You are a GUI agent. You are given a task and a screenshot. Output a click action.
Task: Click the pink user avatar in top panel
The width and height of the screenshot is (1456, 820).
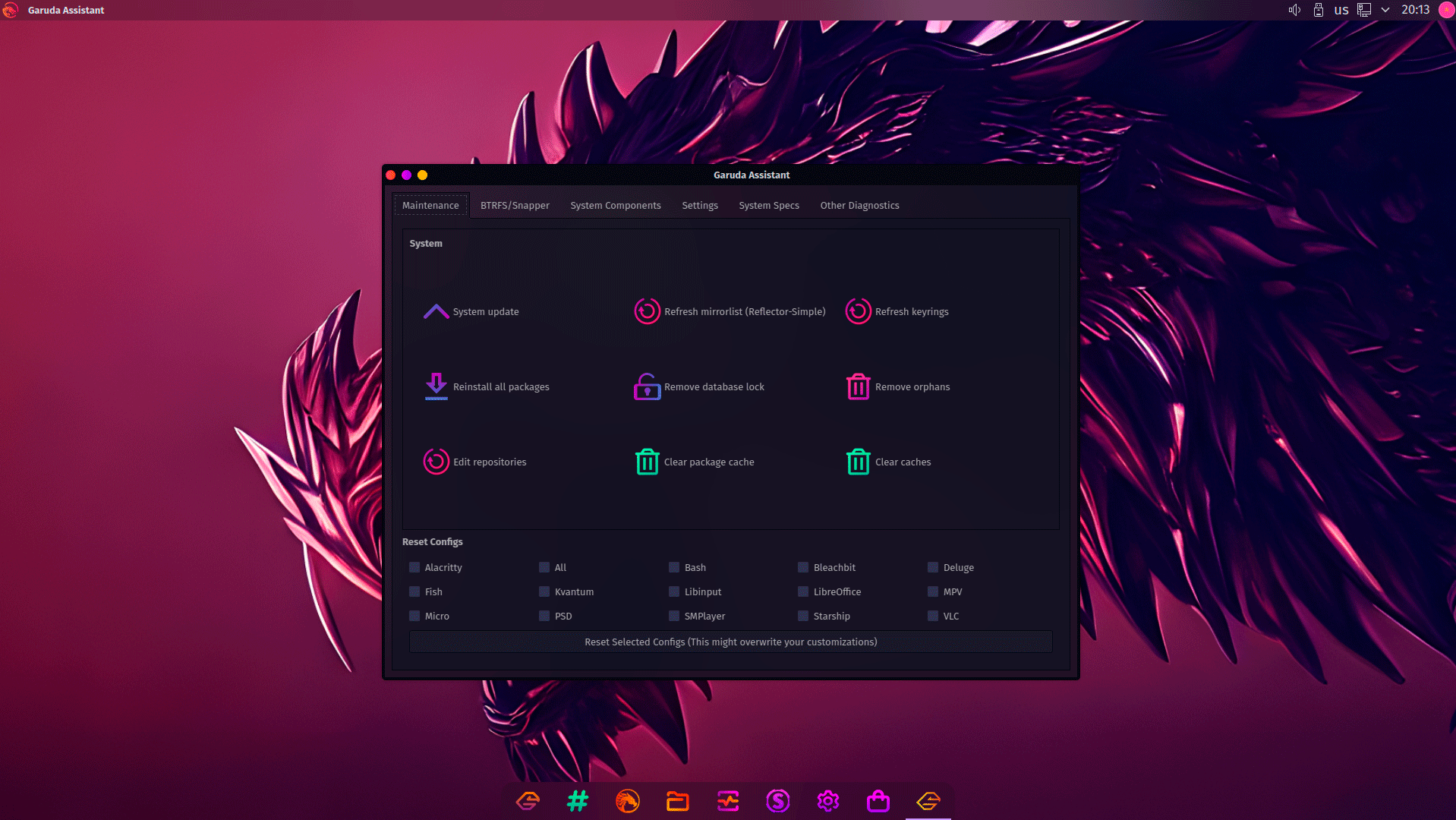[1447, 10]
